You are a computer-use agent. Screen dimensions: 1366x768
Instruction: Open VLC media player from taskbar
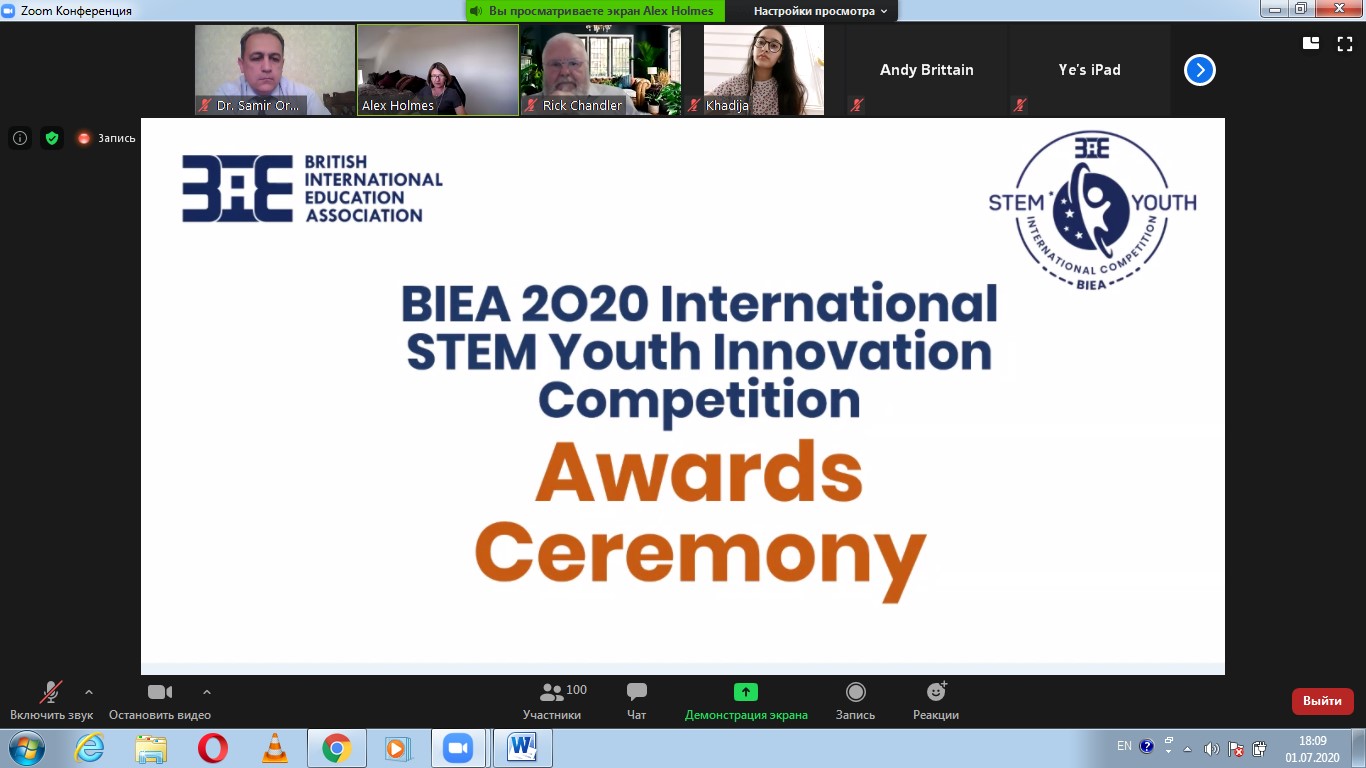274,748
